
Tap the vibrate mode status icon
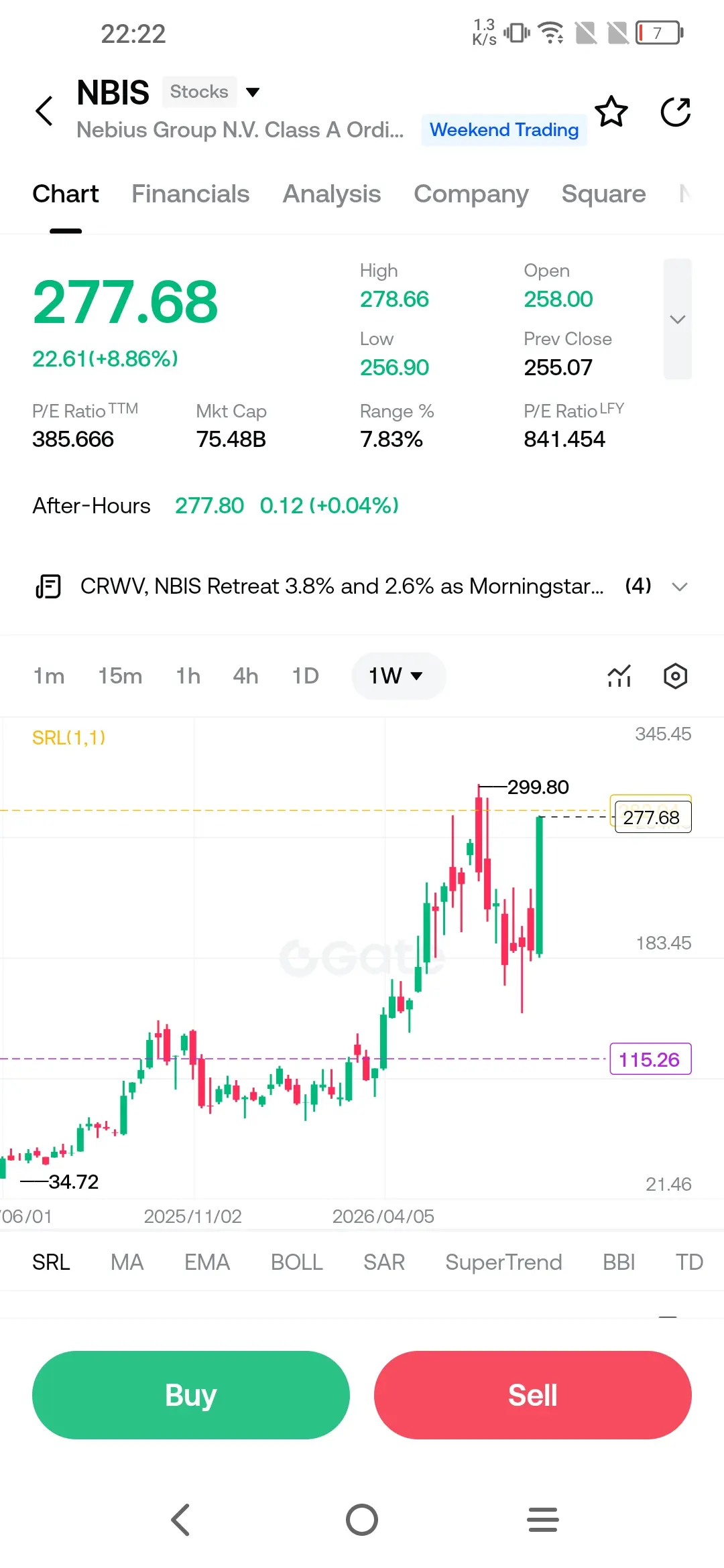click(516, 32)
